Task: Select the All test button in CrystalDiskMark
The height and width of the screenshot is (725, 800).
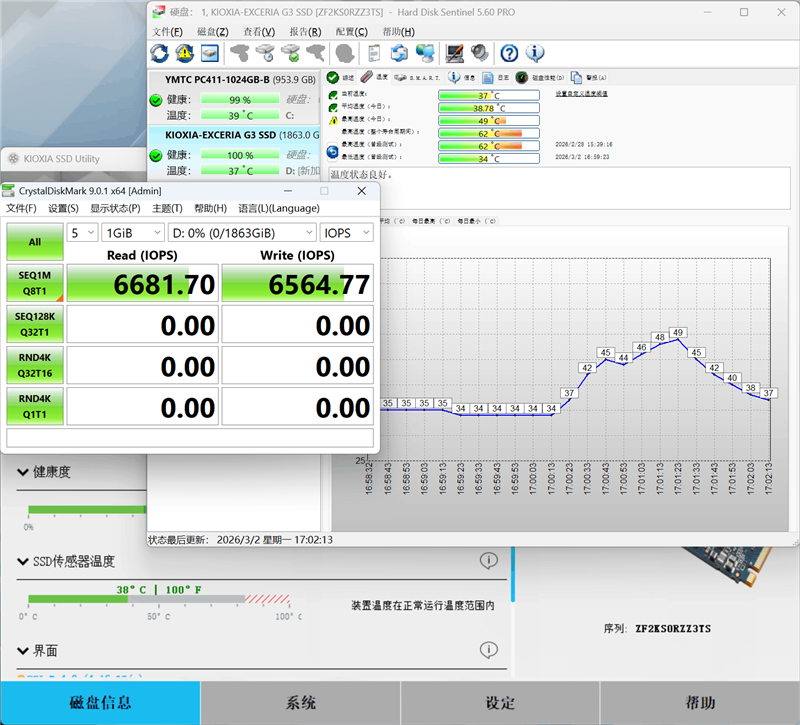Action: (x=35, y=242)
